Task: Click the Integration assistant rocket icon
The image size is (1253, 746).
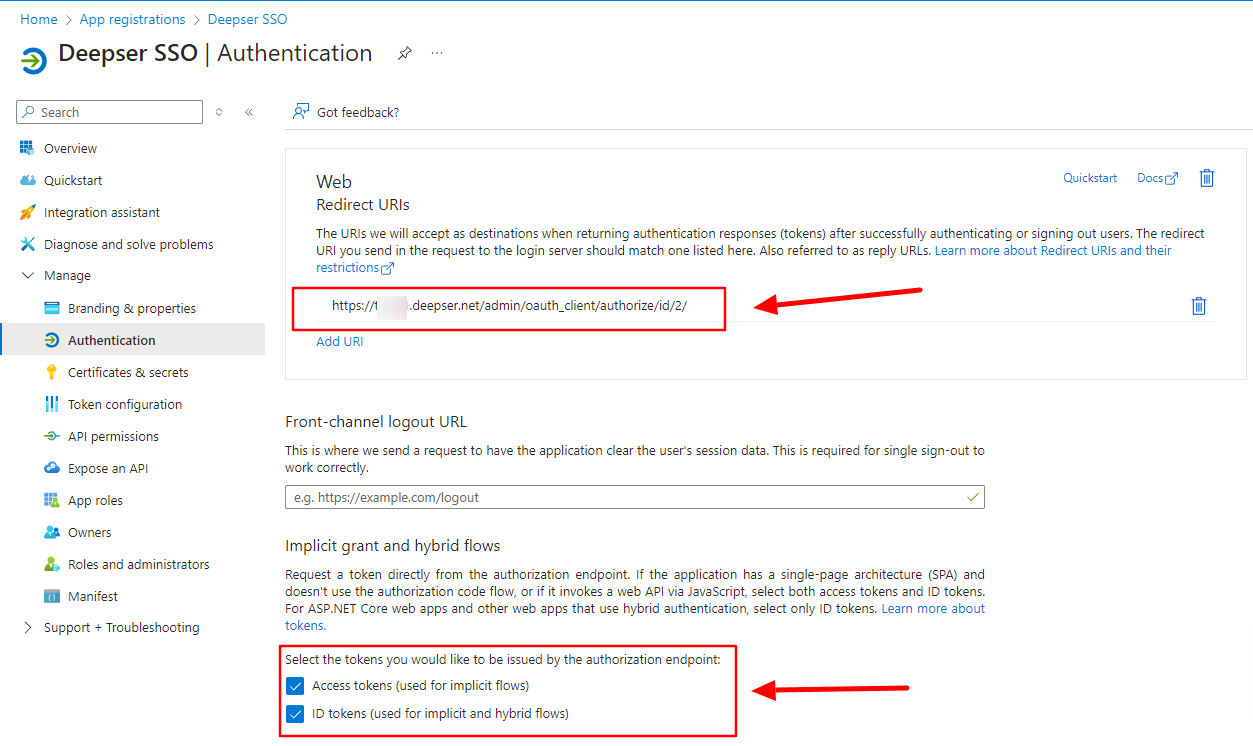Action: [27, 212]
